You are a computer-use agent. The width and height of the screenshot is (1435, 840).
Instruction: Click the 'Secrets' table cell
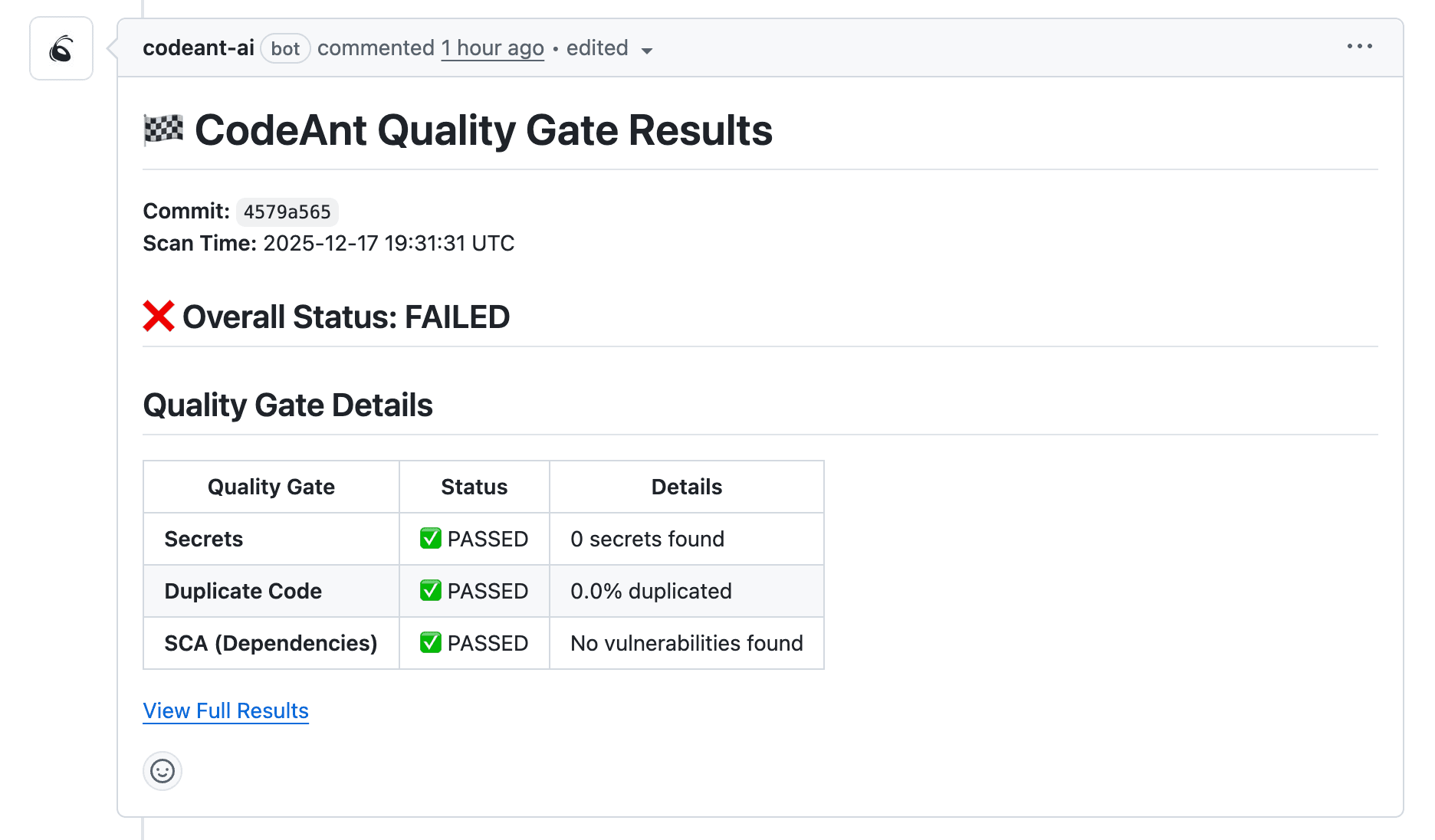pos(271,539)
